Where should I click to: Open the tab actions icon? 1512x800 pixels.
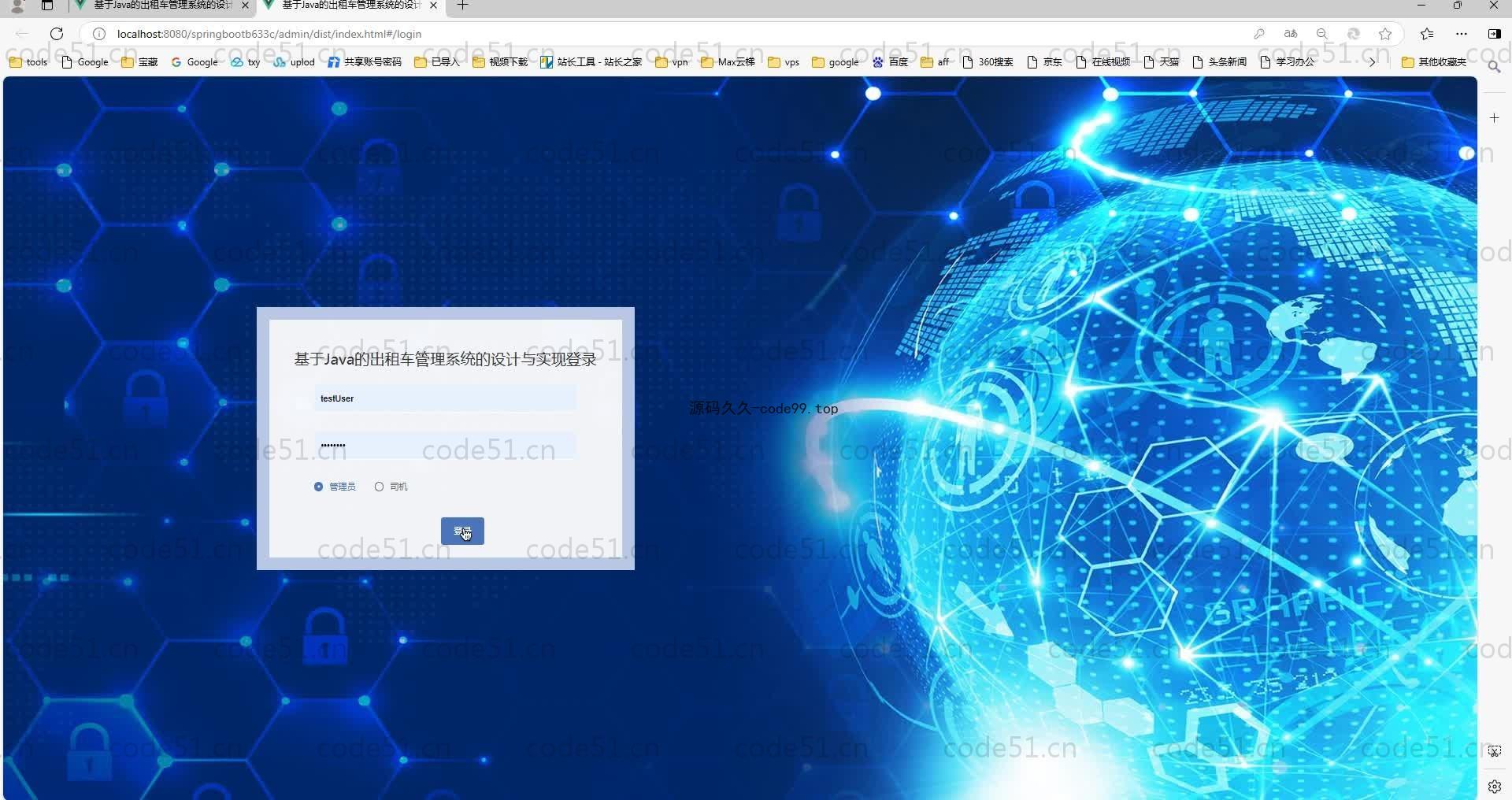[47, 6]
